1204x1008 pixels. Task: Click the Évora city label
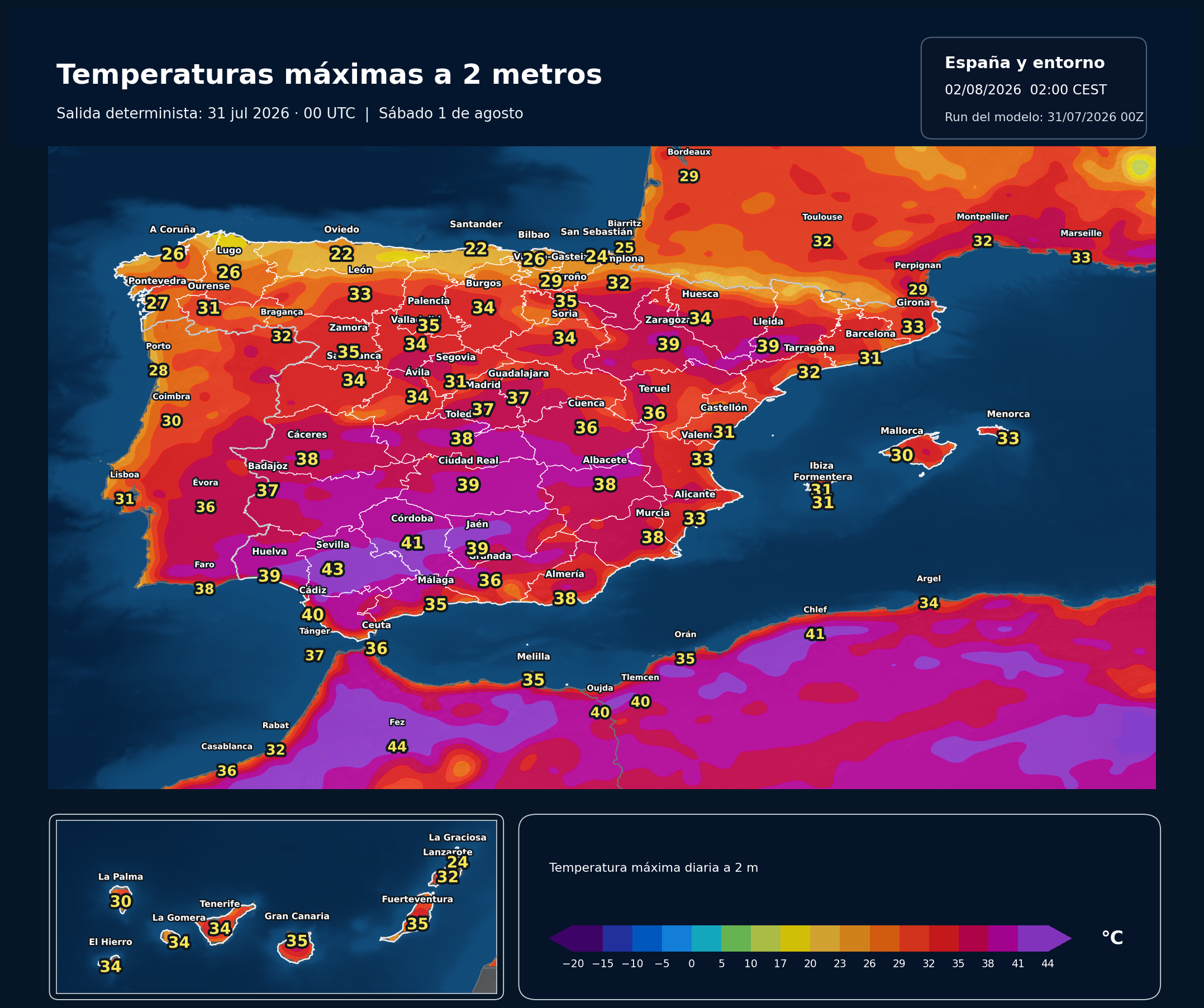[205, 482]
